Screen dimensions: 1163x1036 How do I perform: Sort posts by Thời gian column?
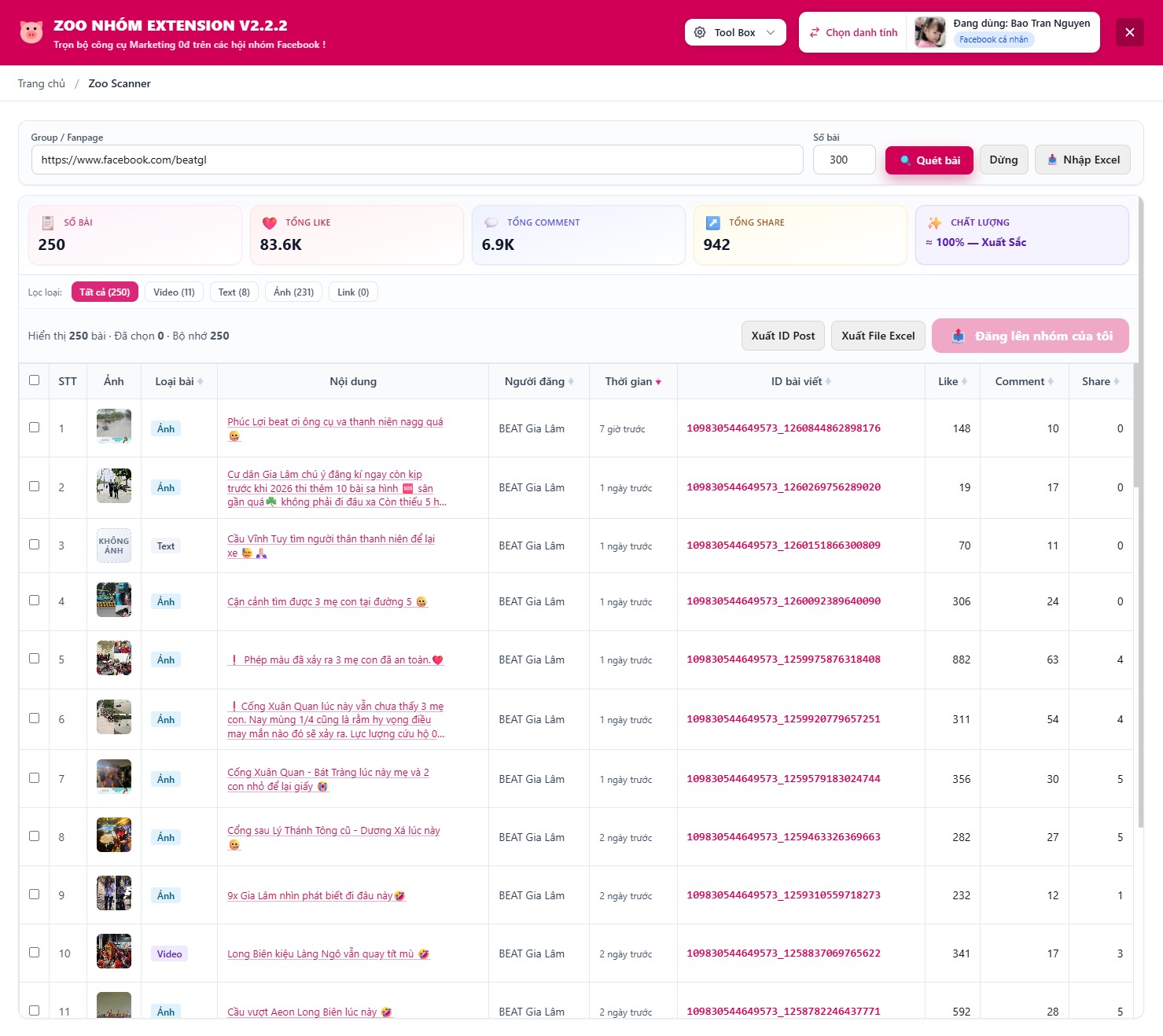(x=632, y=381)
